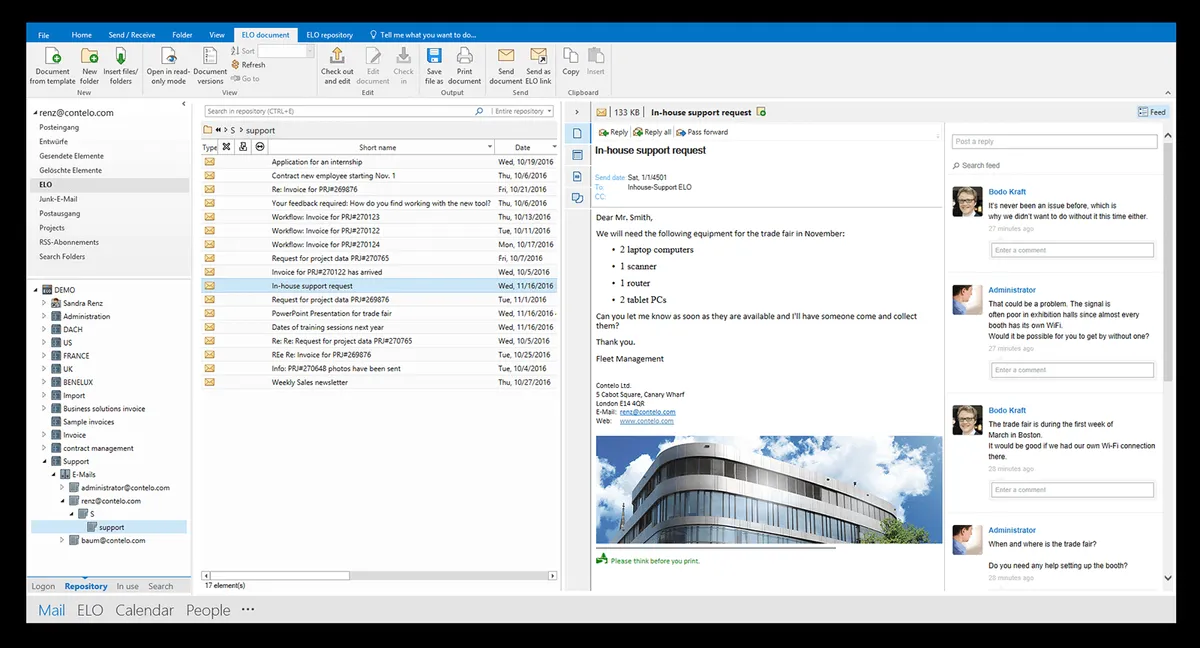
Task: Switch to the Logon bottom tab
Action: pyautogui.click(x=43, y=586)
